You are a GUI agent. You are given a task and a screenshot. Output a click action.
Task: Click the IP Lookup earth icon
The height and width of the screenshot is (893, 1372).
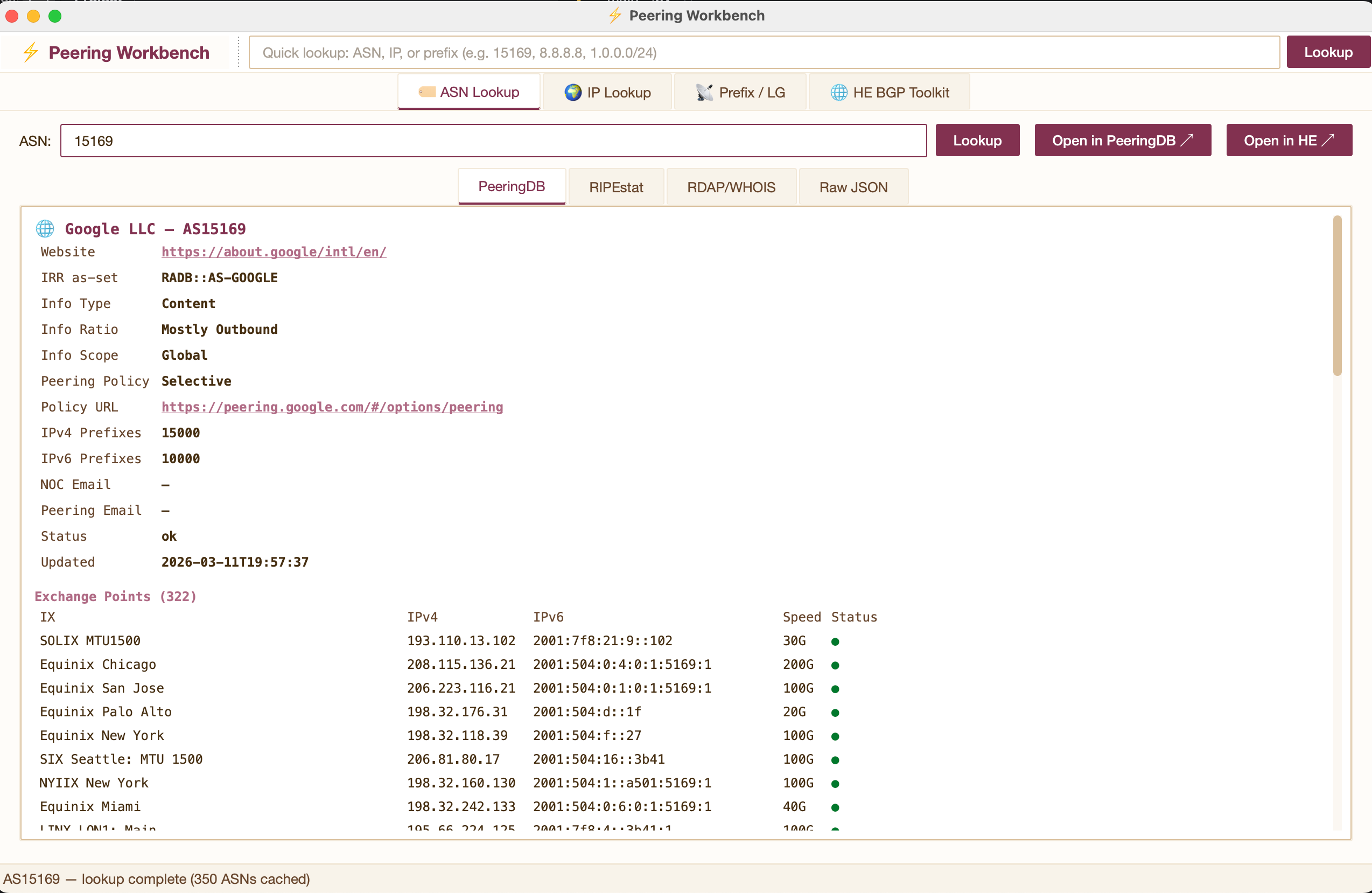(572, 92)
